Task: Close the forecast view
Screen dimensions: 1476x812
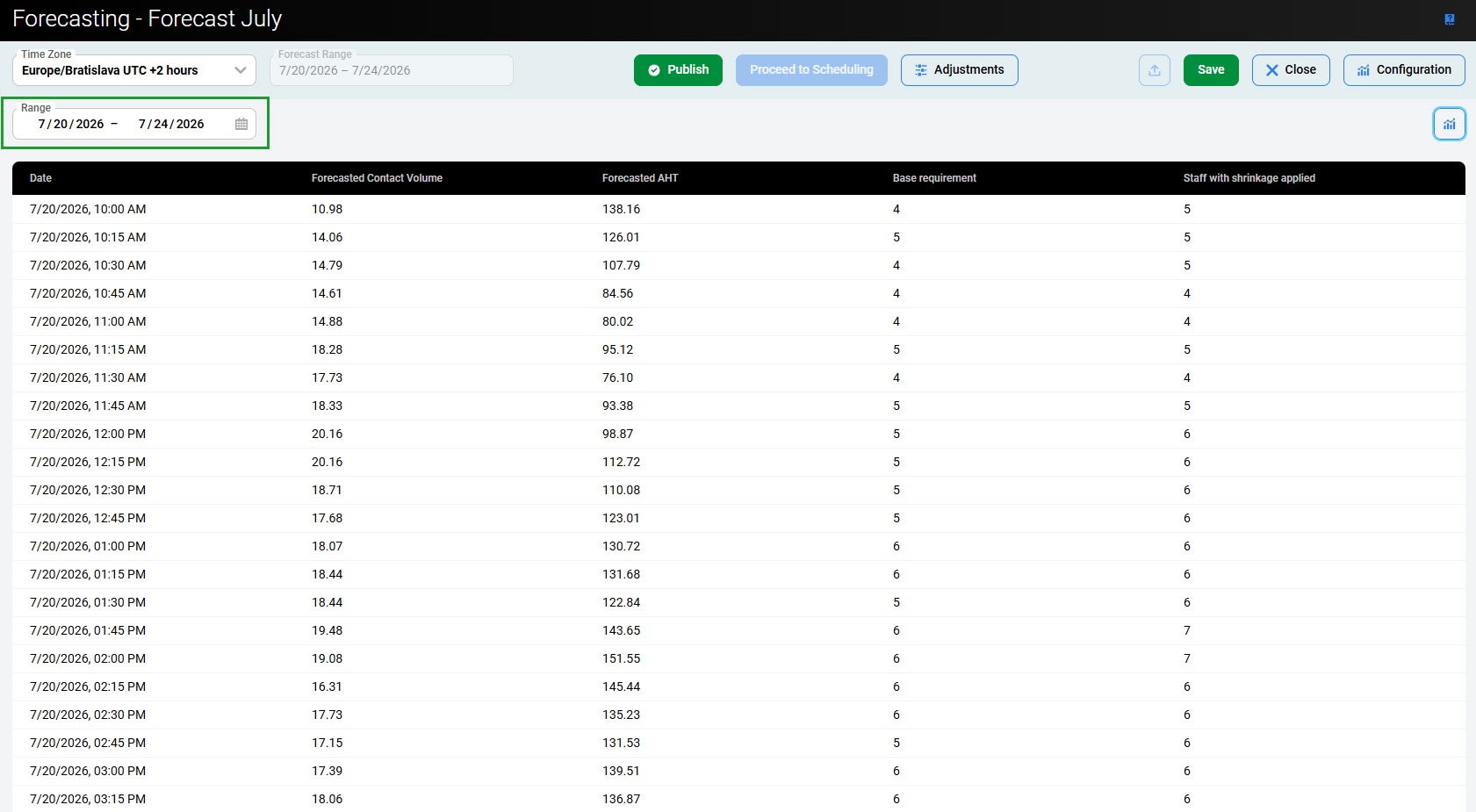Action: 1291,70
